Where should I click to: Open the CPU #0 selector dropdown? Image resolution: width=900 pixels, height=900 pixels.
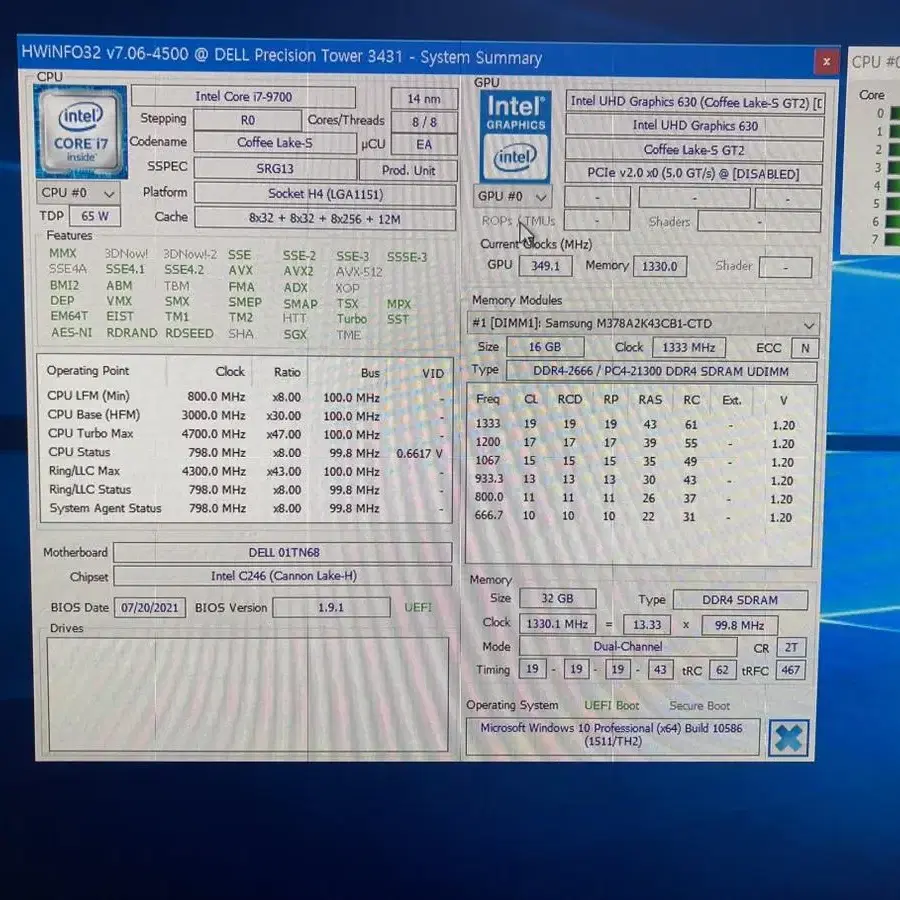77,193
